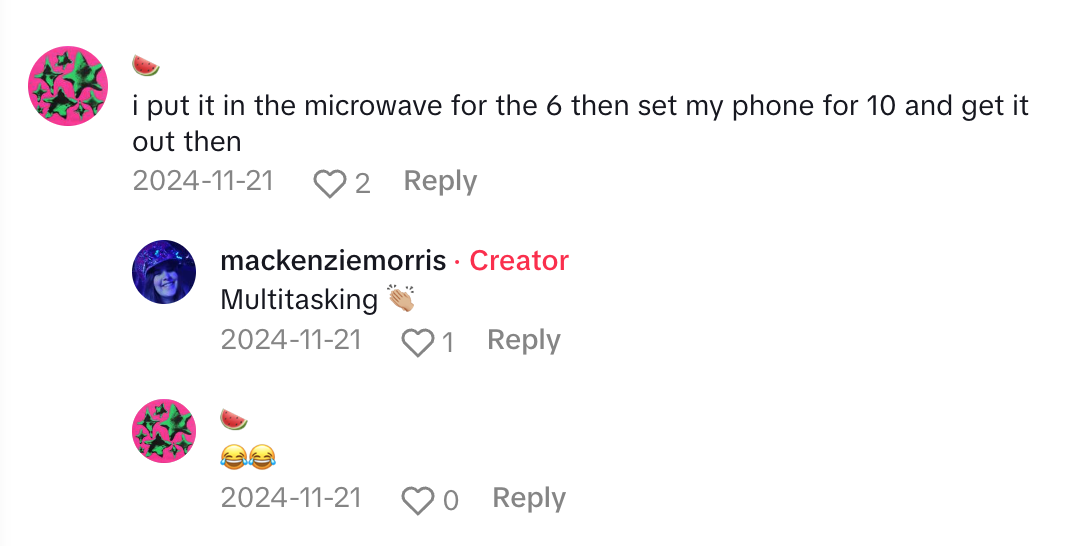1082x546 pixels.
Task: Click the date under the laughing emoji reply
Action: 291,498
